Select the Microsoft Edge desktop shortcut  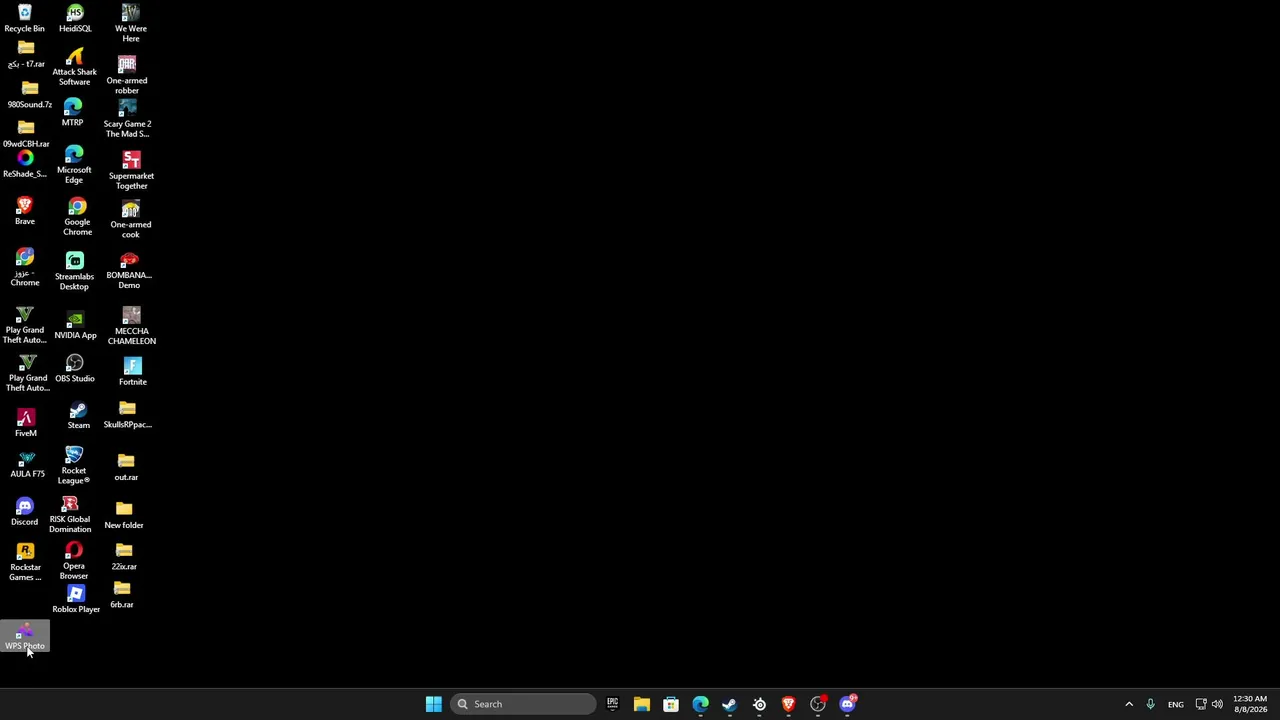coord(74,164)
